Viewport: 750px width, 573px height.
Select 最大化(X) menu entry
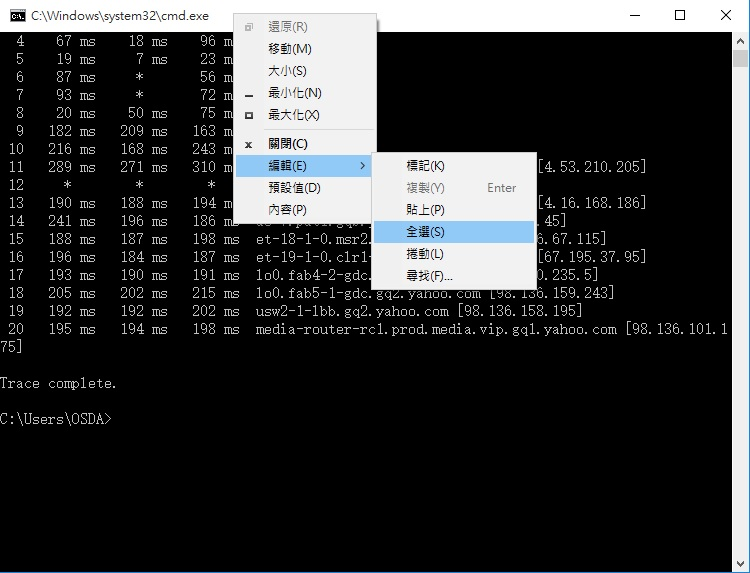294,115
